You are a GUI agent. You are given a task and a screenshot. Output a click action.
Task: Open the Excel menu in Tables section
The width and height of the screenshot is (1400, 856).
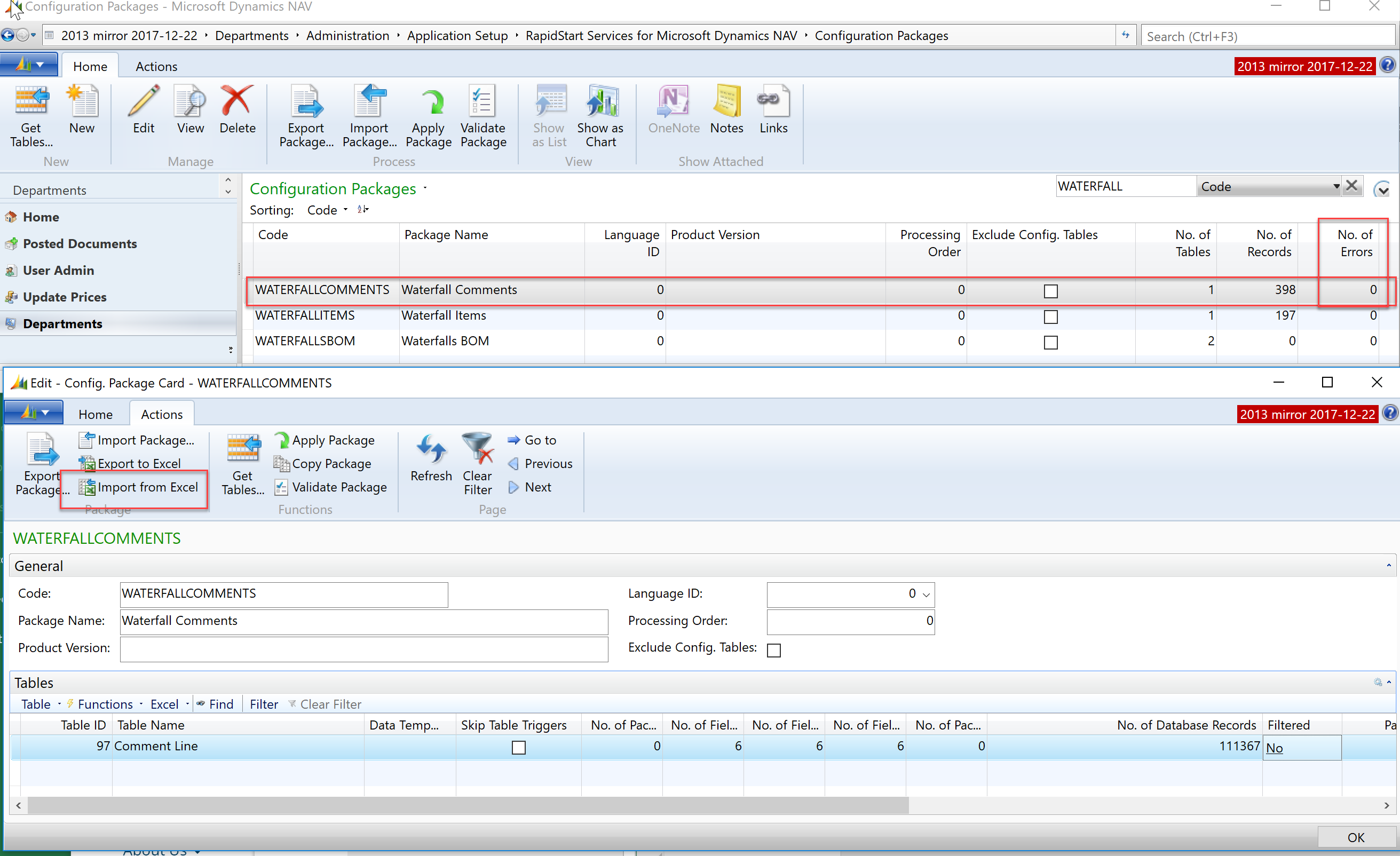[169, 704]
